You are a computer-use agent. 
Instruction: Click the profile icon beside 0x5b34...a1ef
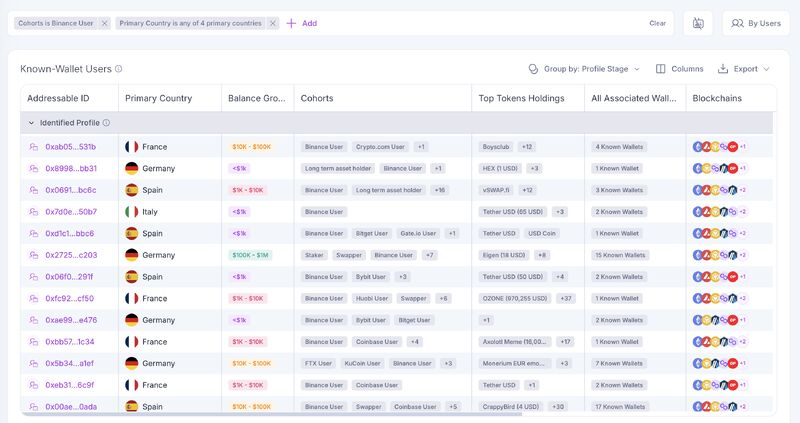point(34,364)
